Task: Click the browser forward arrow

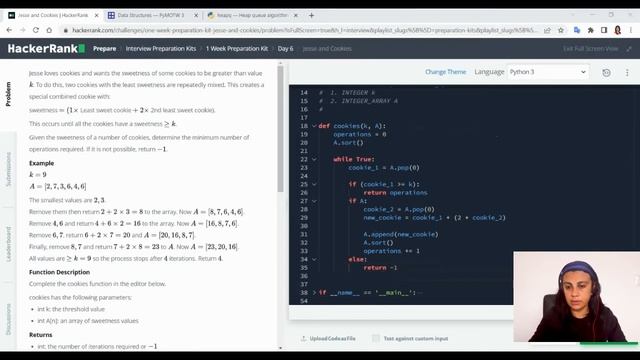Action: [22, 30]
